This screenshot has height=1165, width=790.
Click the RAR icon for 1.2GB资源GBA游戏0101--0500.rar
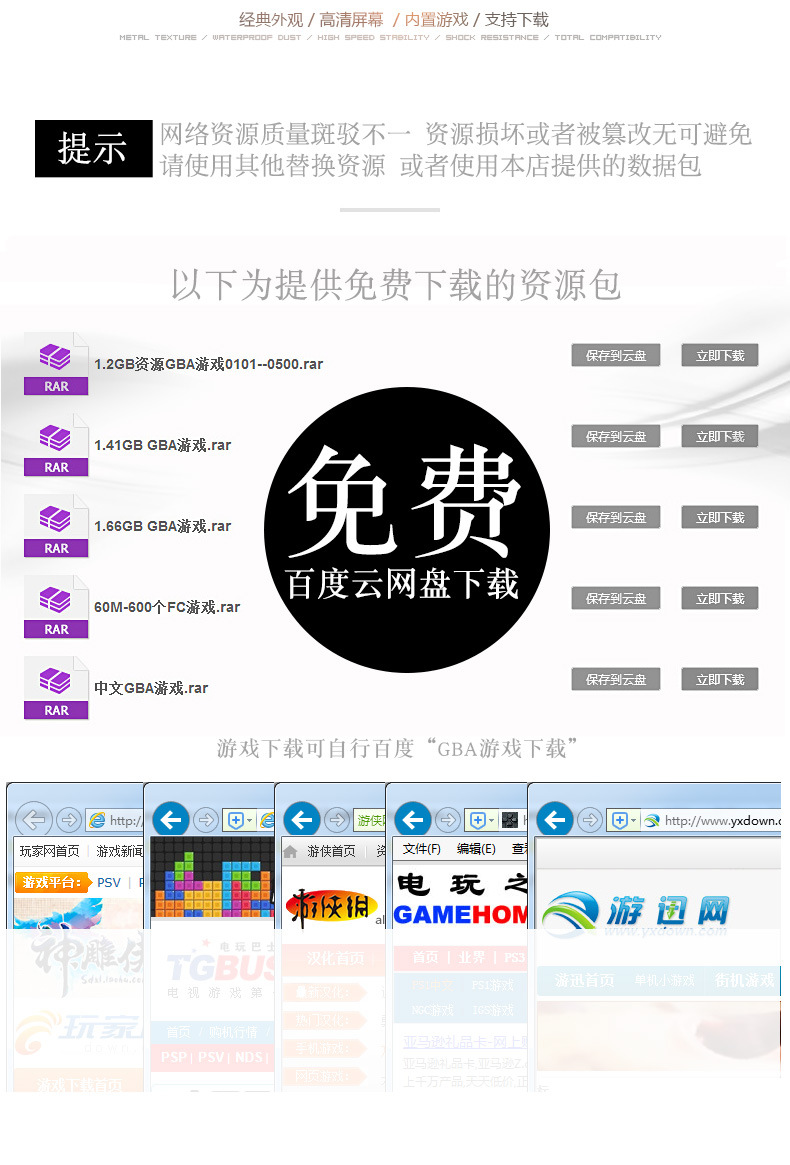pyautogui.click(x=56, y=364)
